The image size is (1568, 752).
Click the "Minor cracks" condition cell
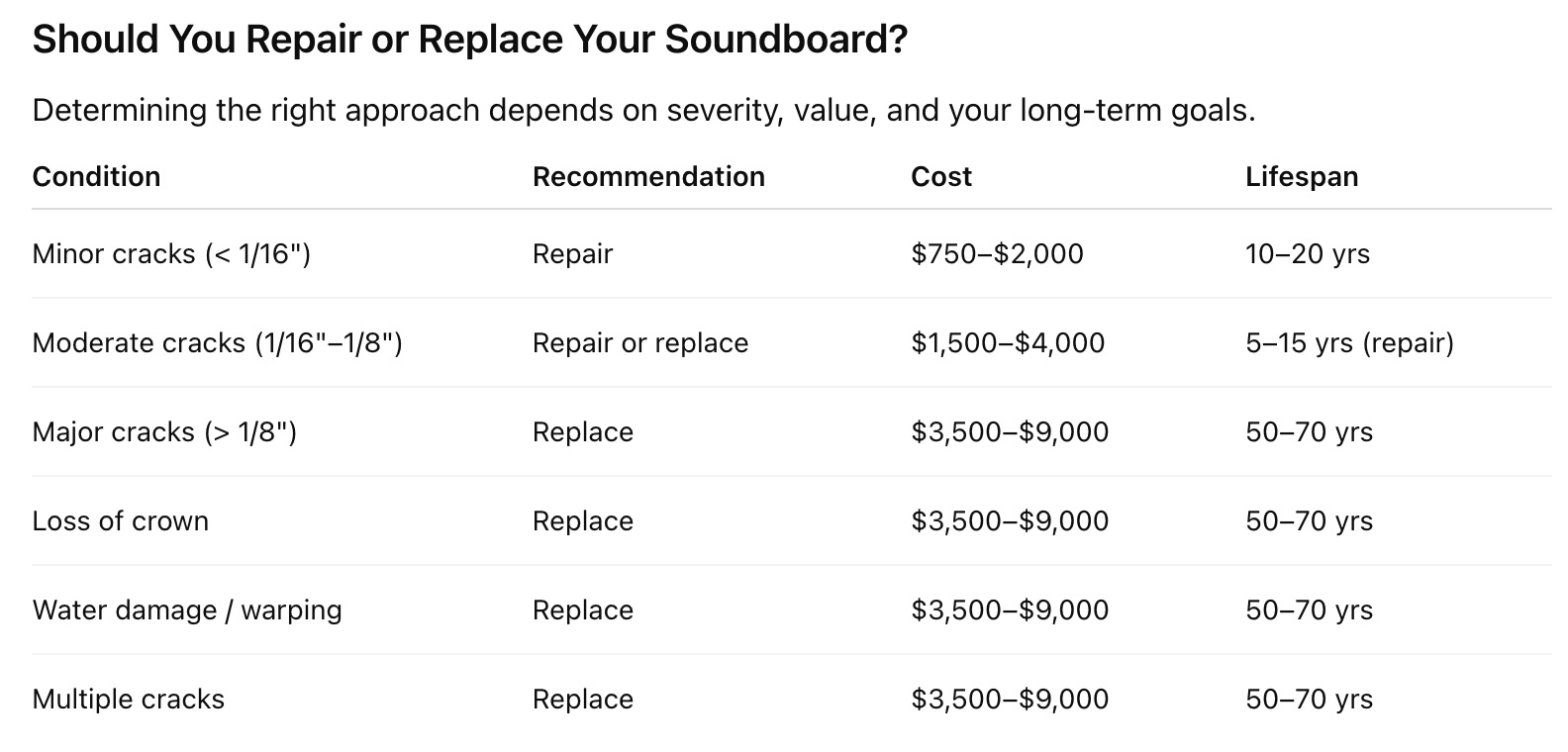pyautogui.click(x=171, y=254)
